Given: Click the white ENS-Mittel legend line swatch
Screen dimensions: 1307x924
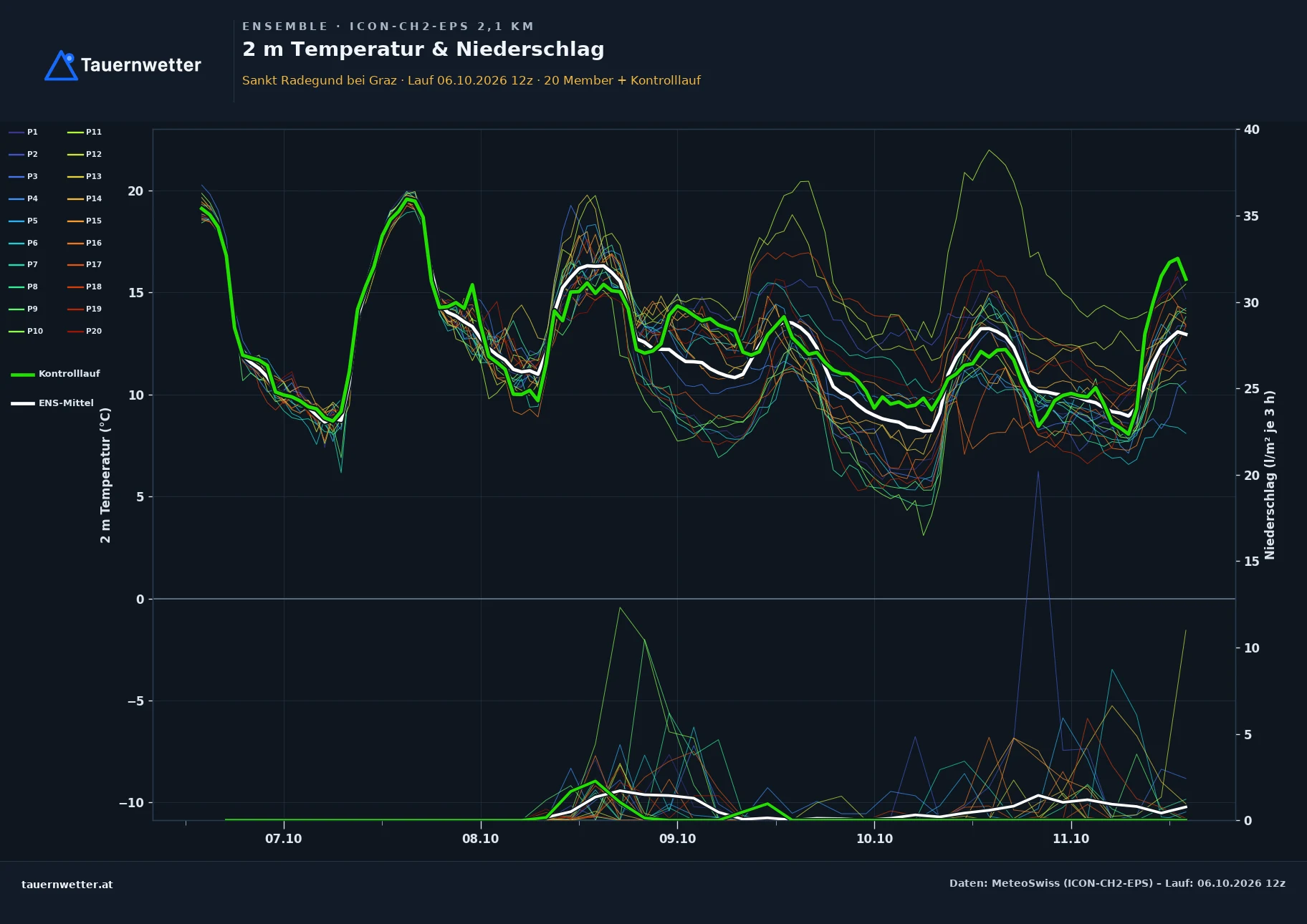Looking at the screenshot, I should (x=23, y=403).
